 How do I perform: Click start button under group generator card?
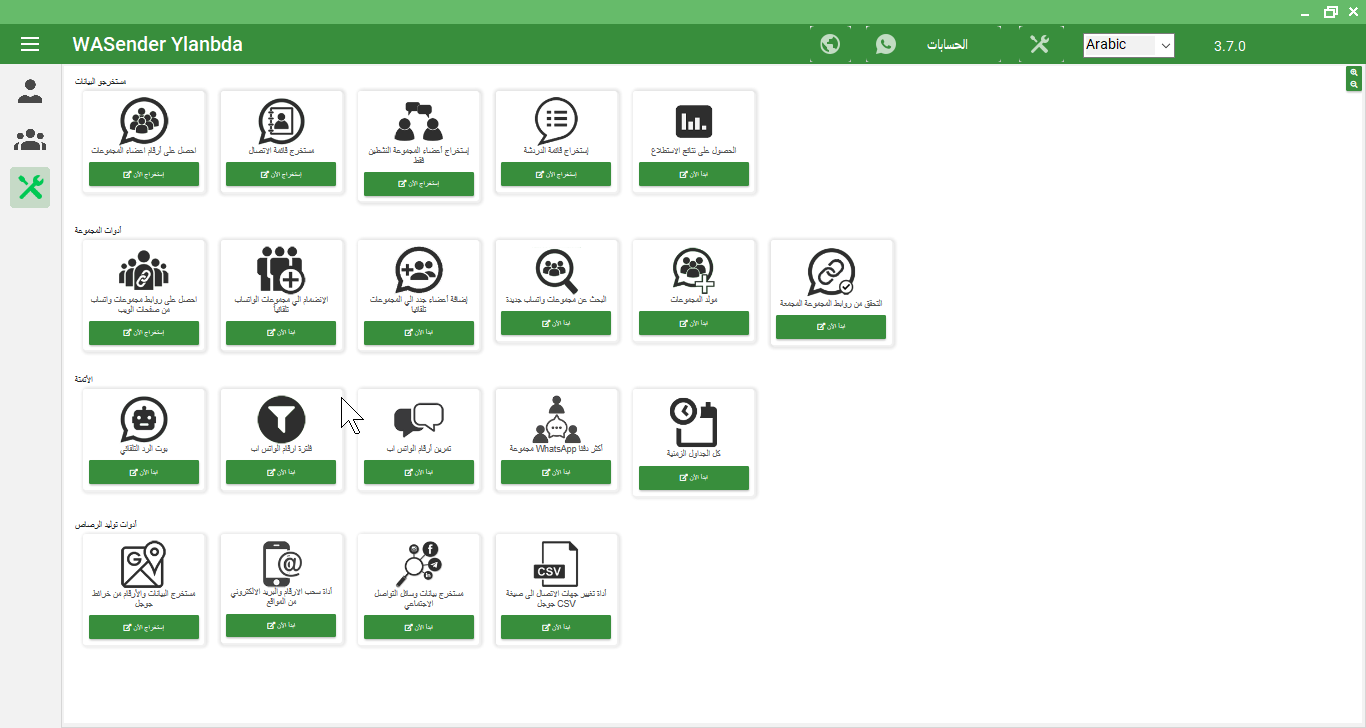[x=694, y=323]
